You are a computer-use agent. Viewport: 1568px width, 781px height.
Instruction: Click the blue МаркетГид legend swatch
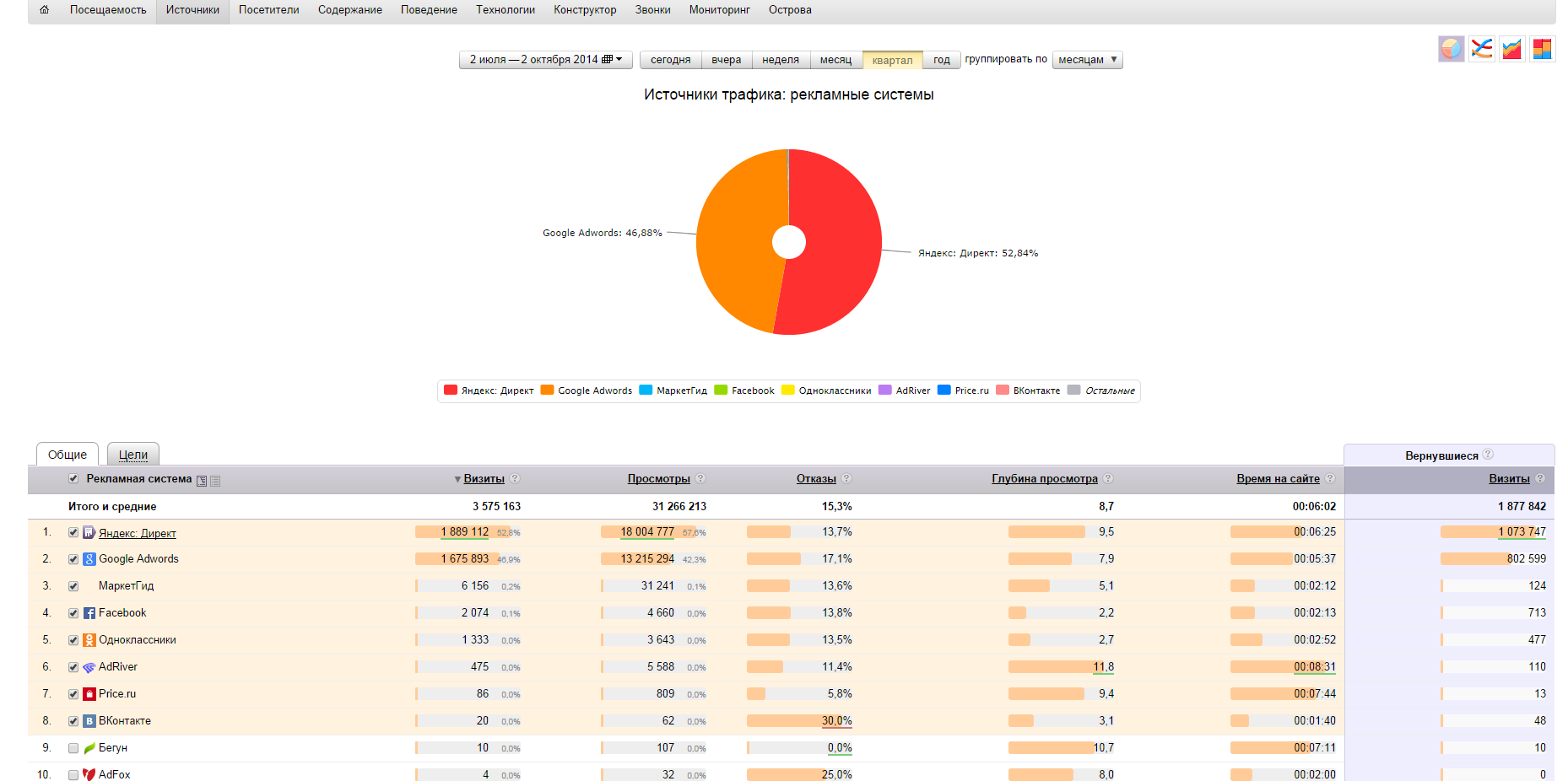(646, 390)
